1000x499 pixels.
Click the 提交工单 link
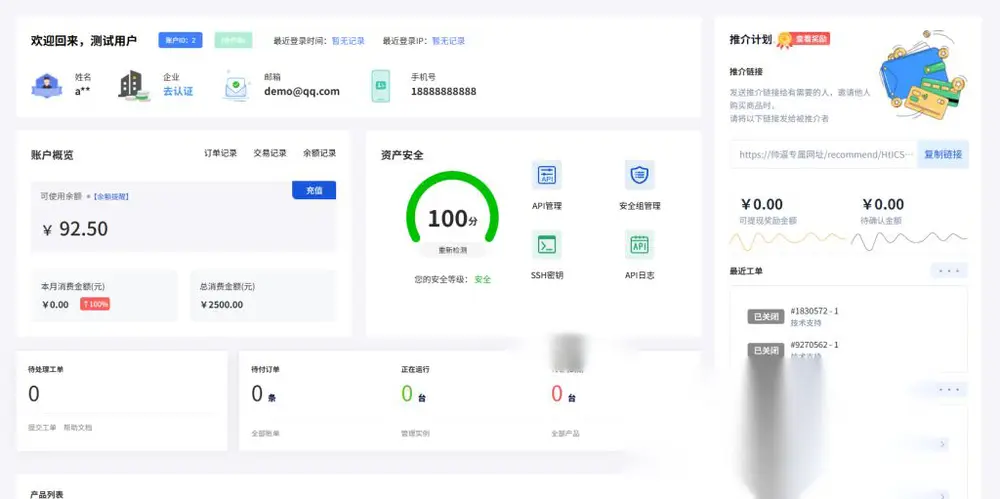pos(42,428)
